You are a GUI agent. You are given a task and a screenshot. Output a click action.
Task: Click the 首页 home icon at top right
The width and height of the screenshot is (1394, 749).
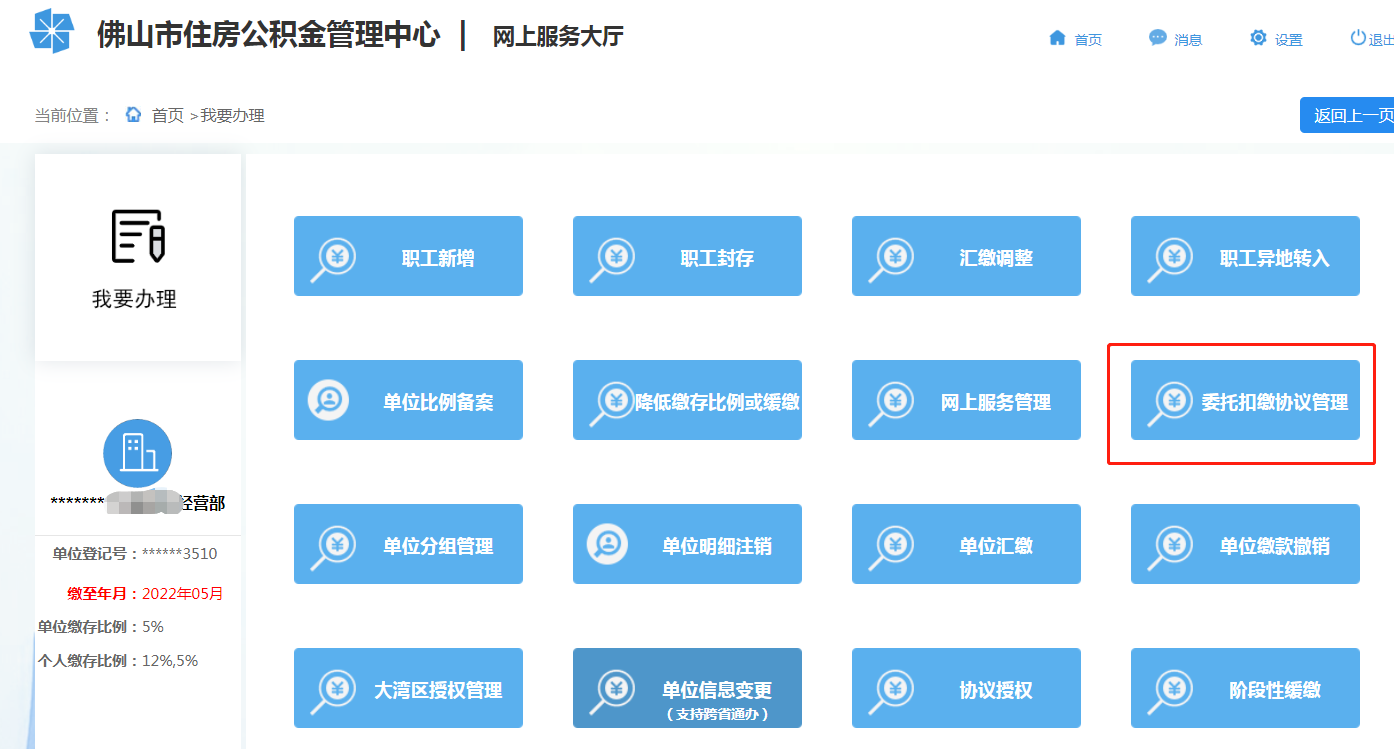click(x=1057, y=38)
